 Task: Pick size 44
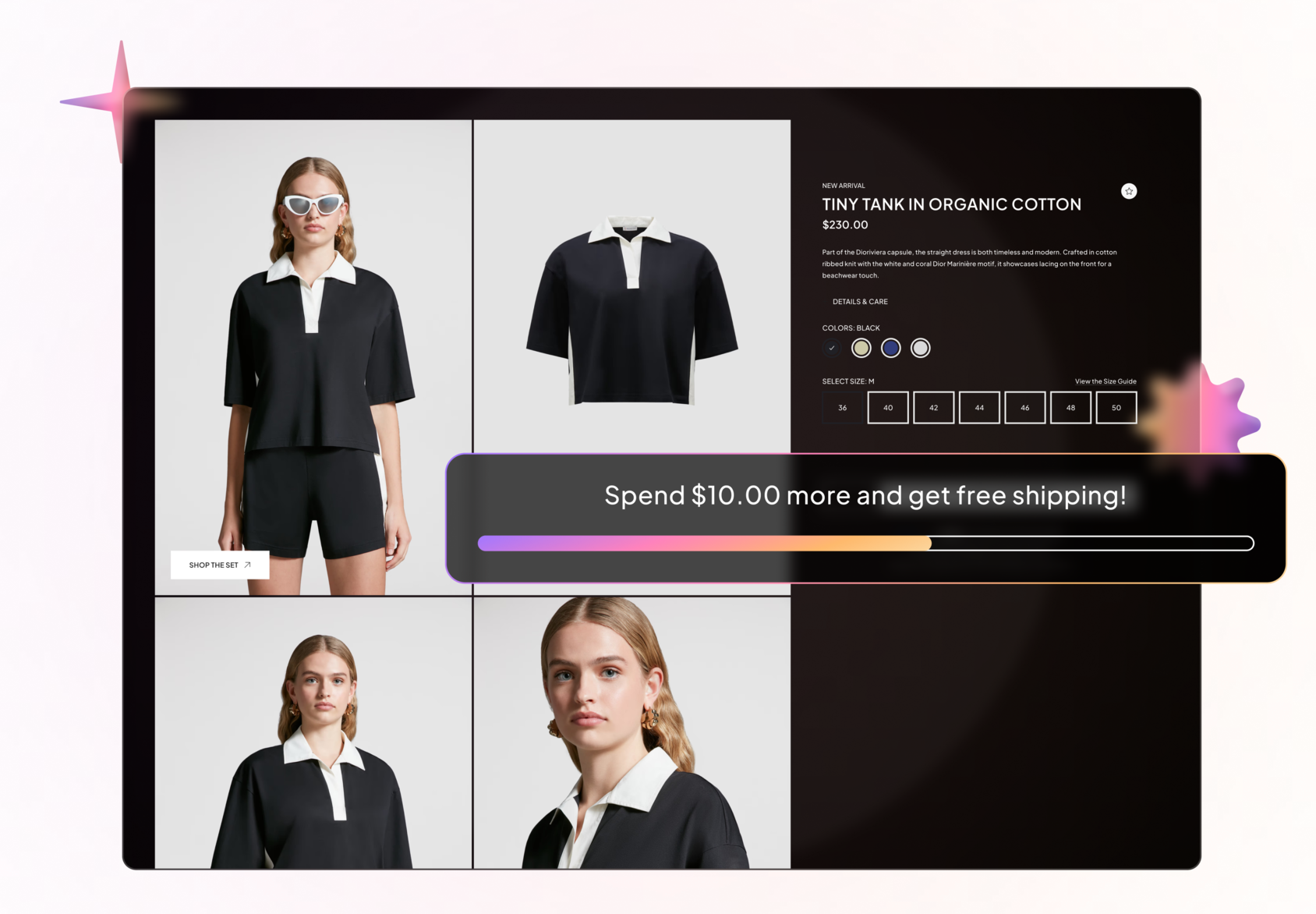(x=979, y=408)
